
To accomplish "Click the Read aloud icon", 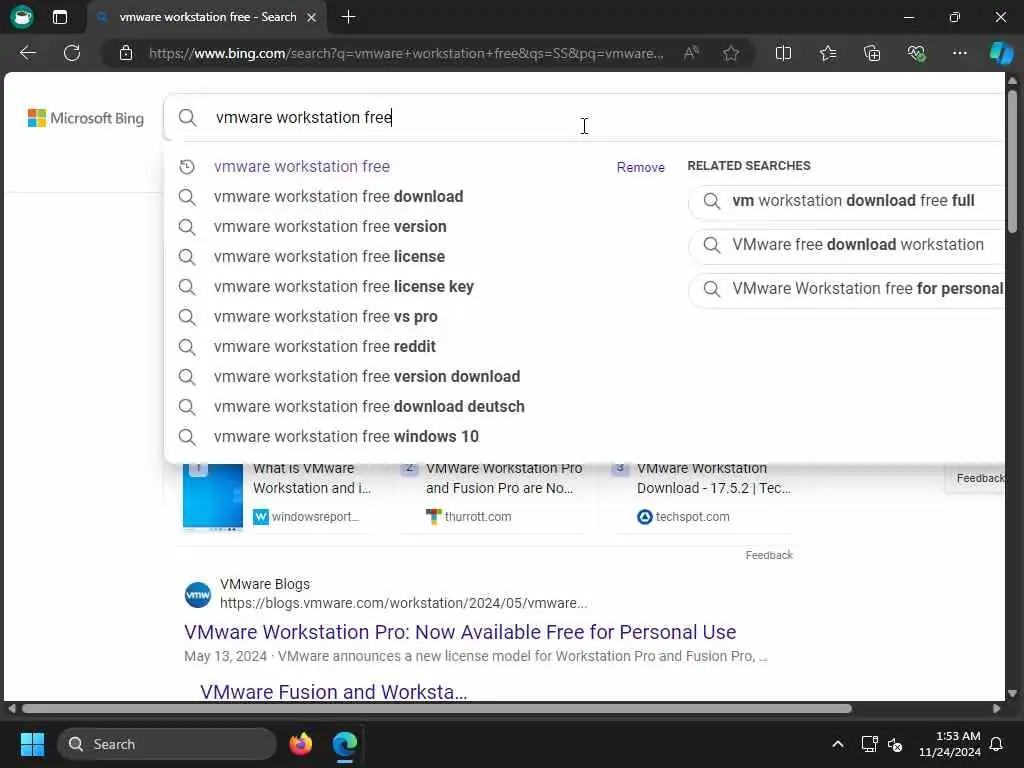I will 691,53.
